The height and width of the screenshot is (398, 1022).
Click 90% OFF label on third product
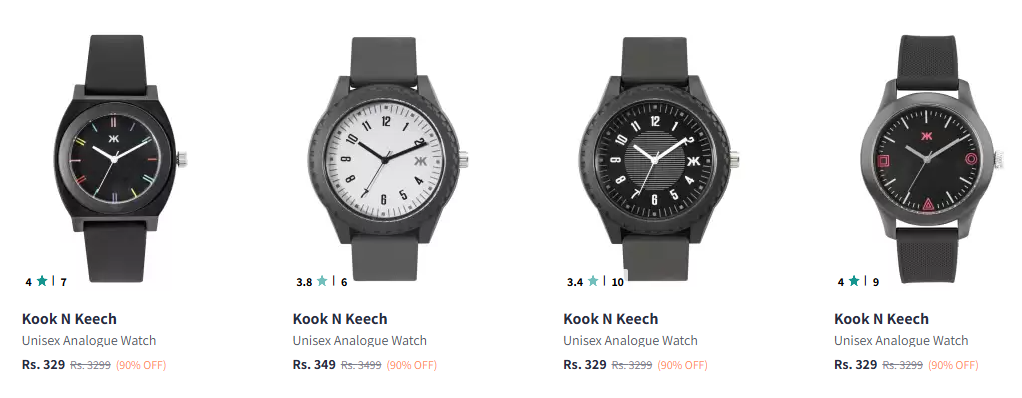pos(682,365)
